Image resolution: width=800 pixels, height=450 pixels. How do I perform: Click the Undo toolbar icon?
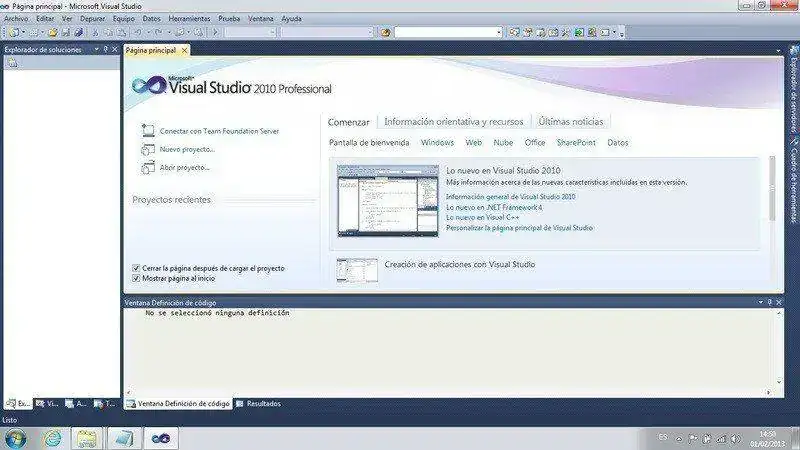coord(137,32)
